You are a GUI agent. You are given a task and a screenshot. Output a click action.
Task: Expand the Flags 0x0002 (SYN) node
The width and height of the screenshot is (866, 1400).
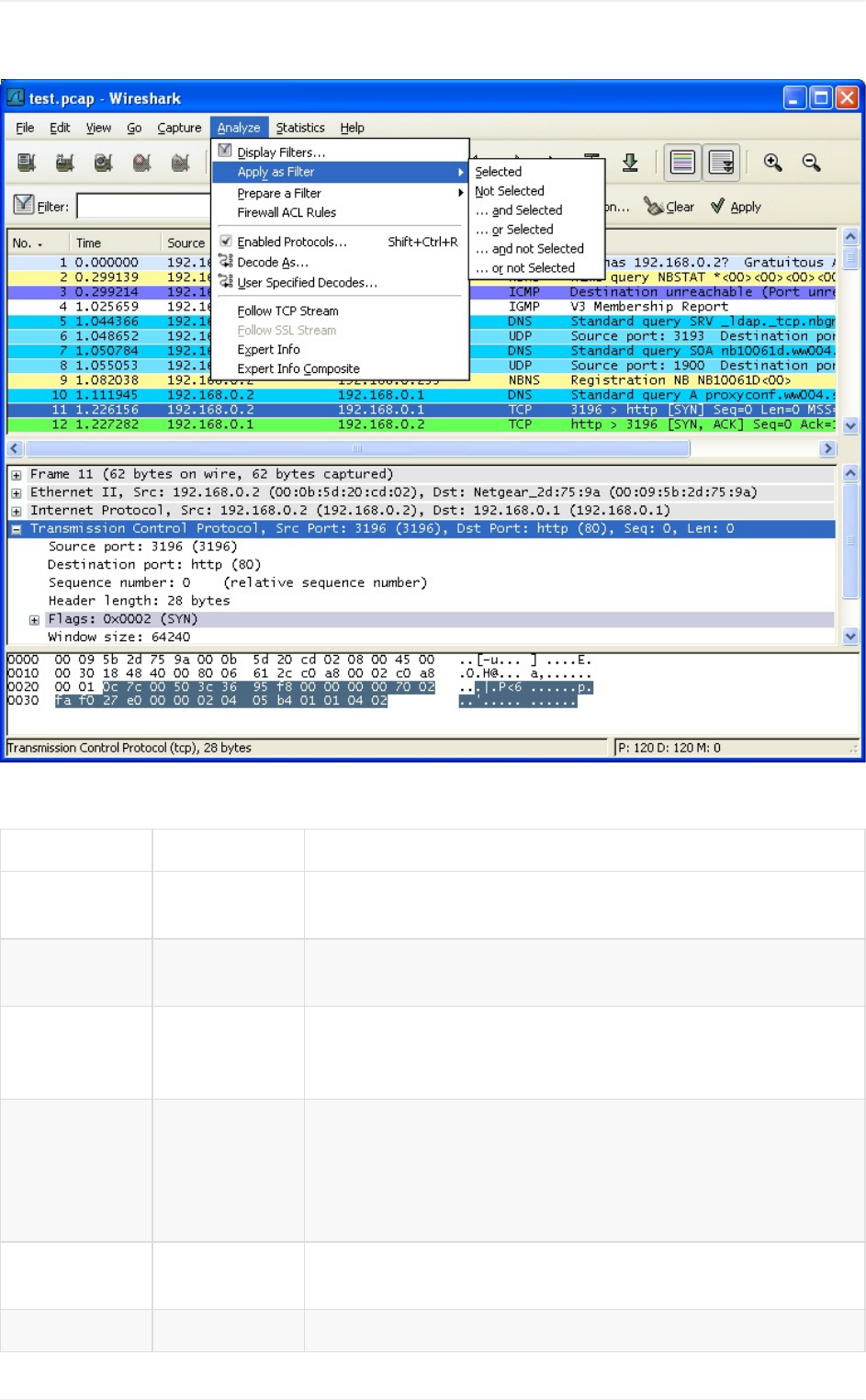[34, 620]
